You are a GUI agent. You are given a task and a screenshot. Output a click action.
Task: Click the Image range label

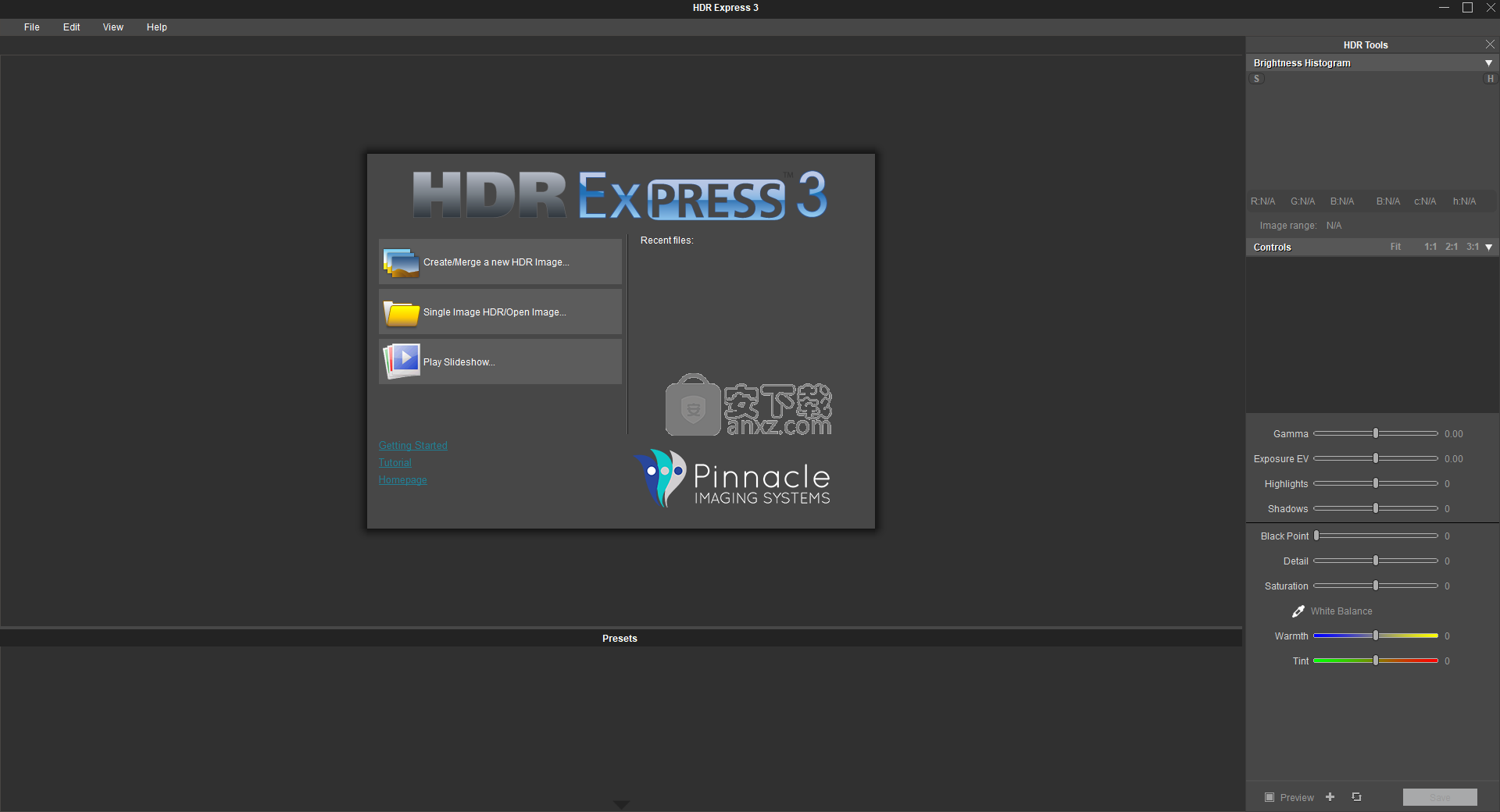[x=1287, y=226]
